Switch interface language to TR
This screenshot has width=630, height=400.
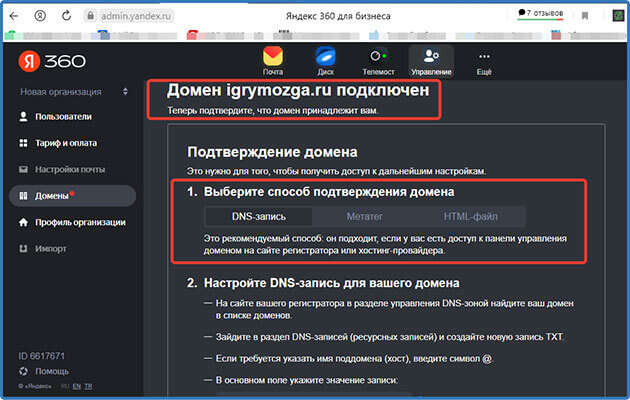point(88,386)
